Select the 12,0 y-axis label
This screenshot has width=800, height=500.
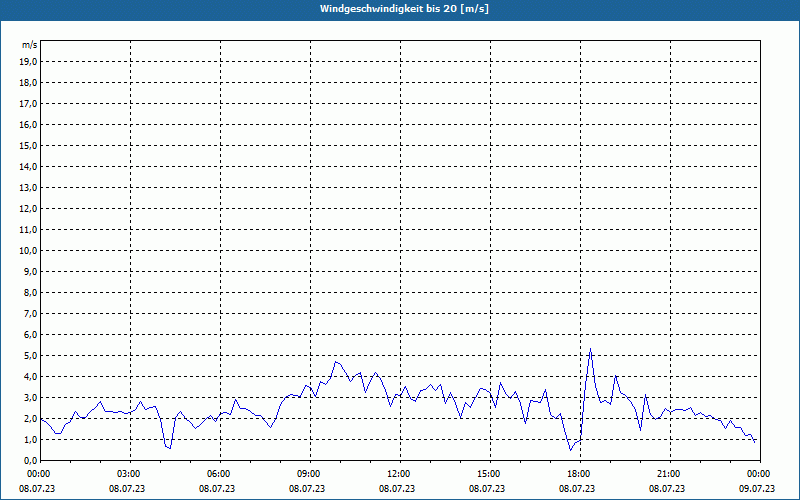(28, 209)
